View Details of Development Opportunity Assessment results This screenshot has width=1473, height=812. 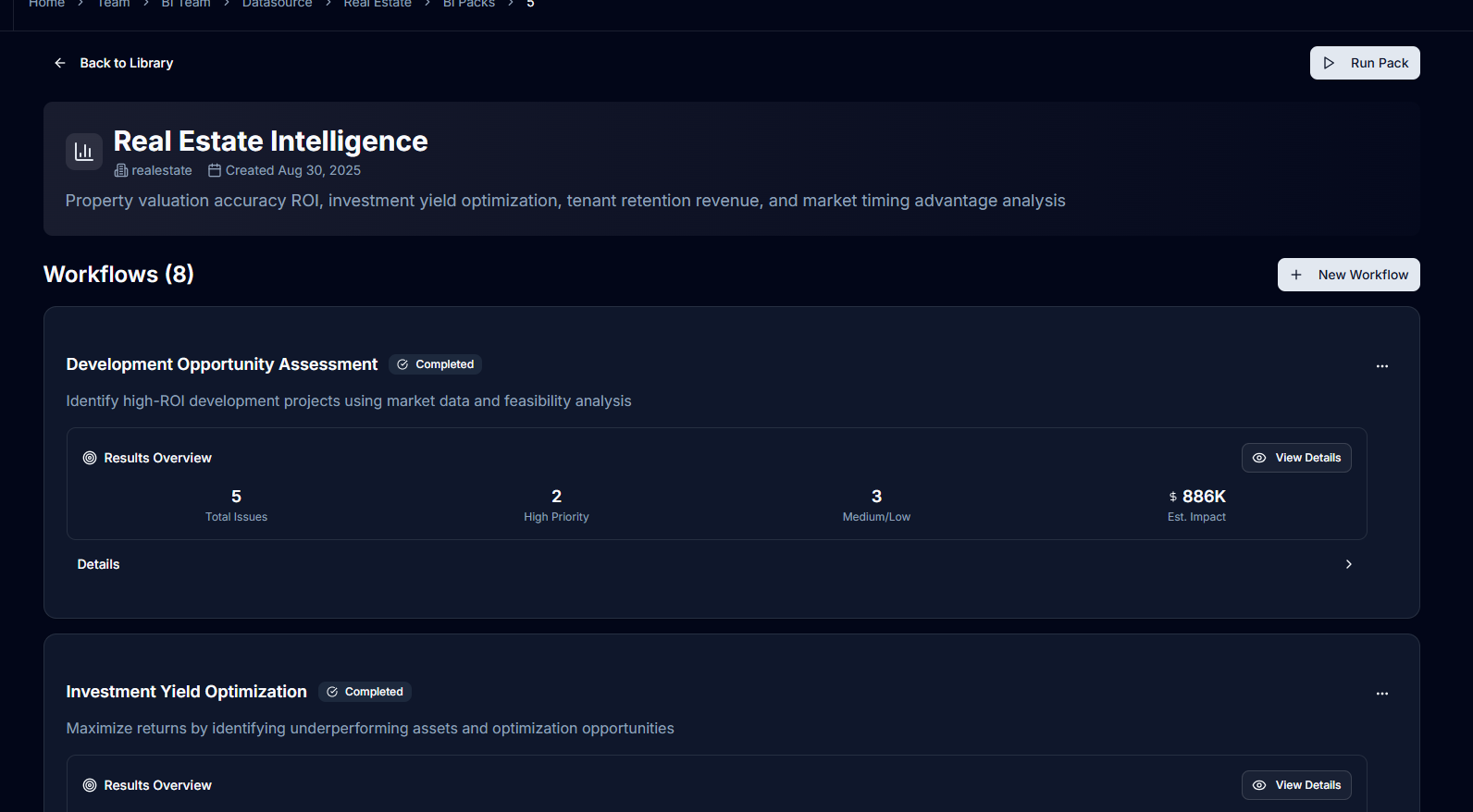[x=1296, y=458]
